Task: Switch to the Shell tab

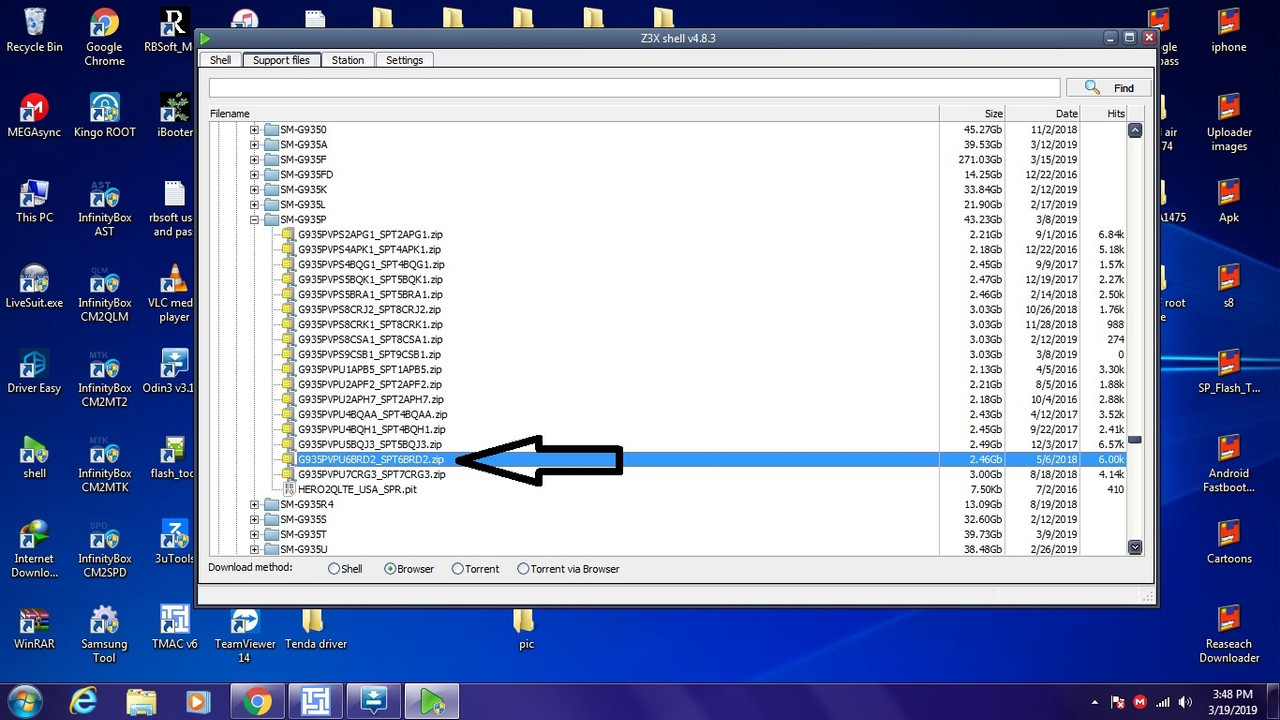Action: pos(220,60)
